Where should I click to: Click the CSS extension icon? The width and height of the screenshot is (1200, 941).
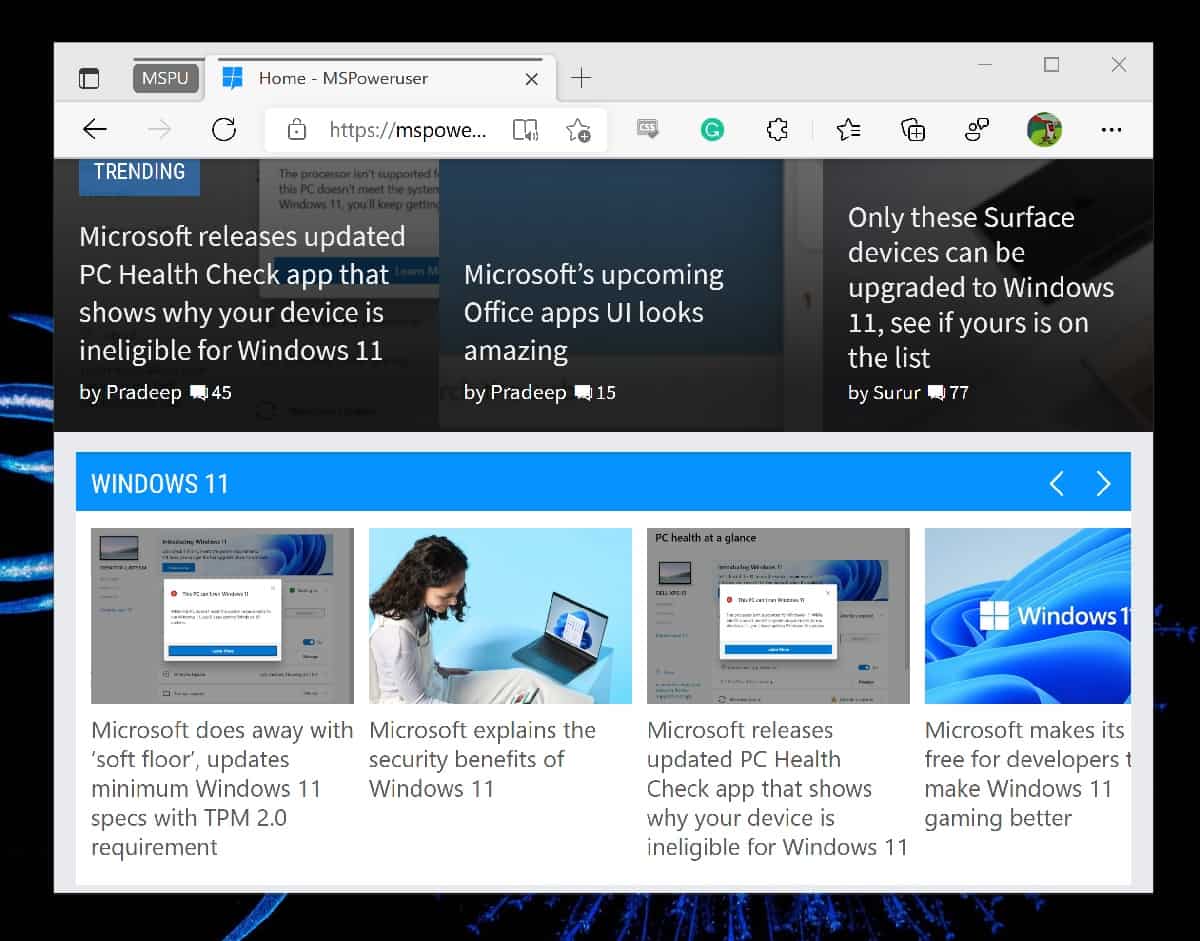[648, 128]
